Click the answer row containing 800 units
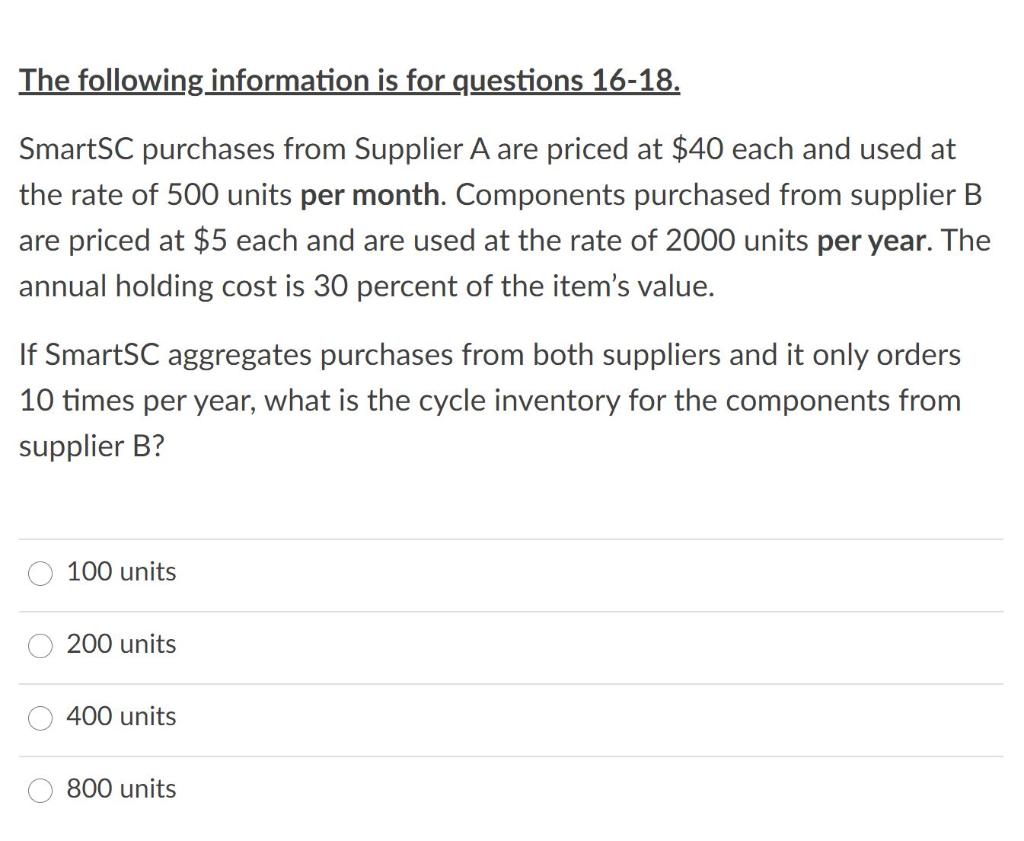The image size is (1024, 841). click(400, 789)
